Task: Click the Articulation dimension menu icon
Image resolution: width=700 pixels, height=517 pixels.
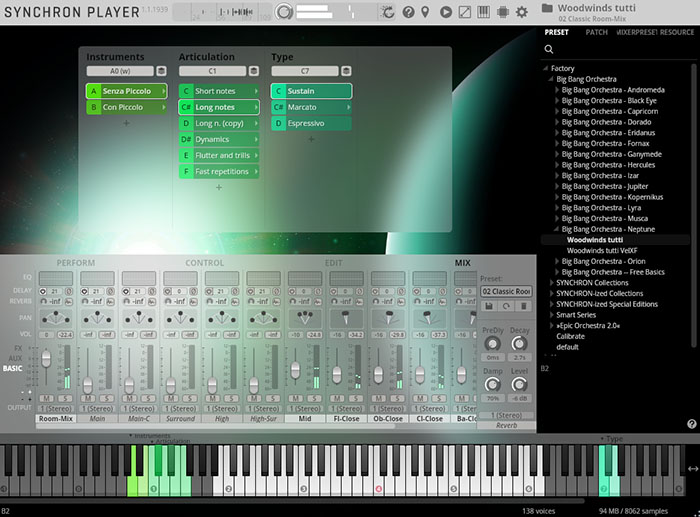Action: pyautogui.click(x=254, y=71)
